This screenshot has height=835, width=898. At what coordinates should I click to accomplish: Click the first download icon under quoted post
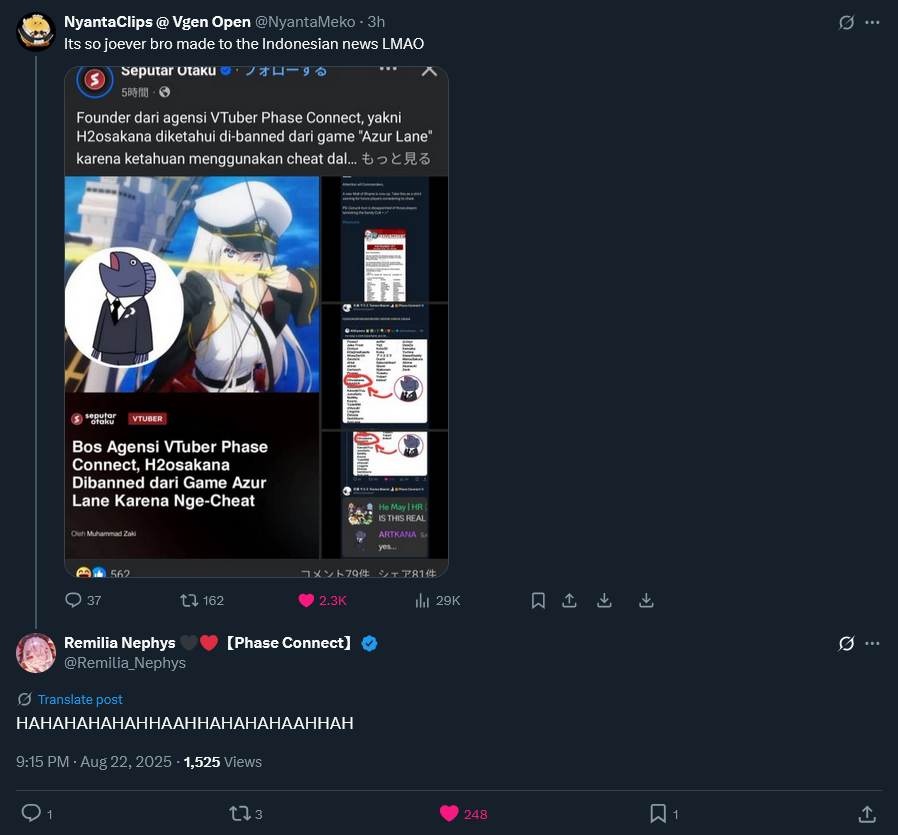click(x=604, y=600)
